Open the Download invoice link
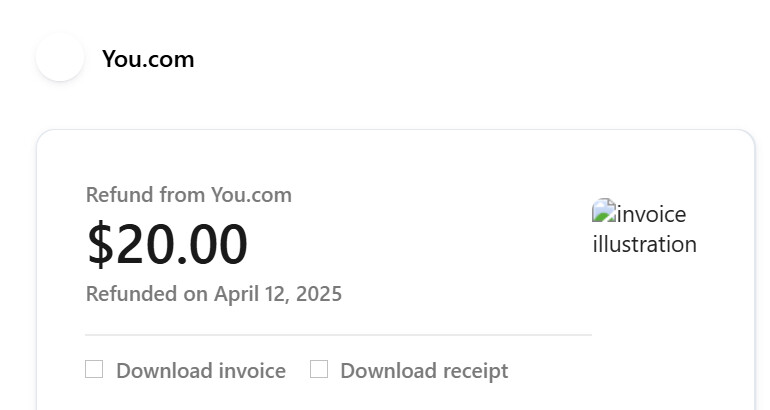 pos(200,371)
